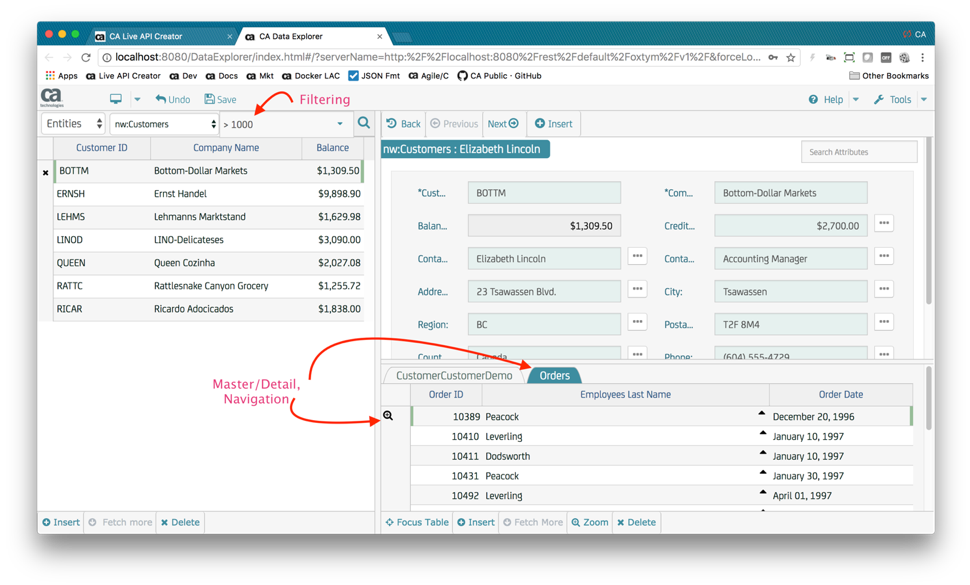Image resolution: width=970 pixels, height=585 pixels.
Task: Sort by the Balance column header
Action: [333, 148]
